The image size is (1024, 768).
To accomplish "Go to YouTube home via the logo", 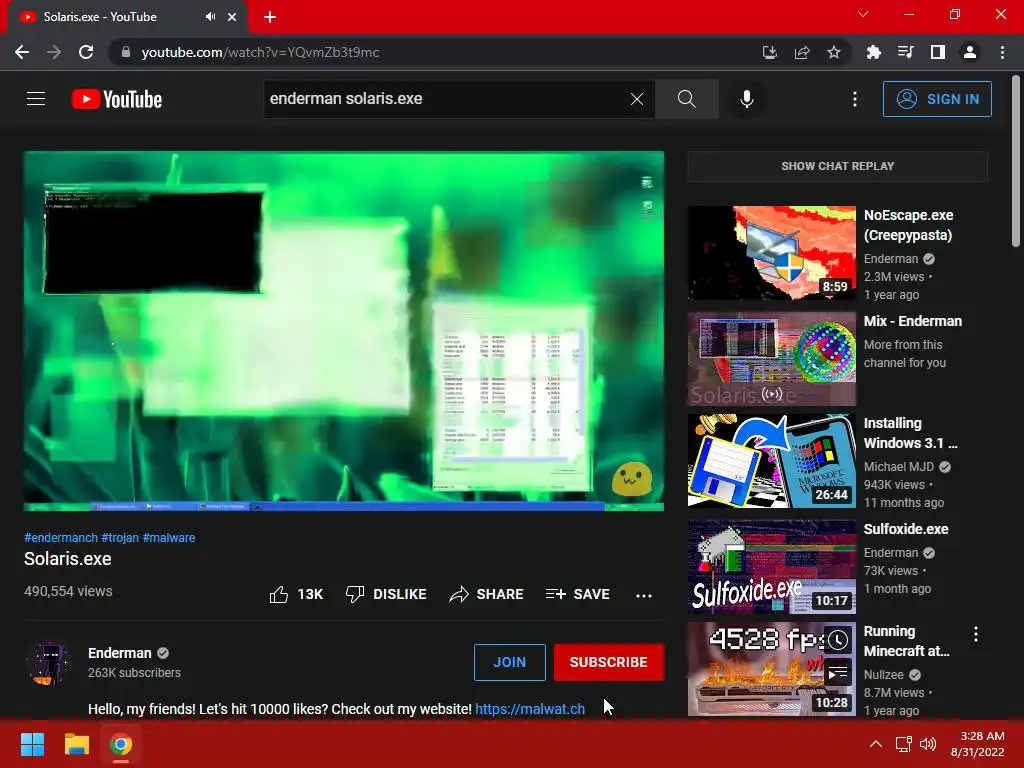I will pos(117,99).
